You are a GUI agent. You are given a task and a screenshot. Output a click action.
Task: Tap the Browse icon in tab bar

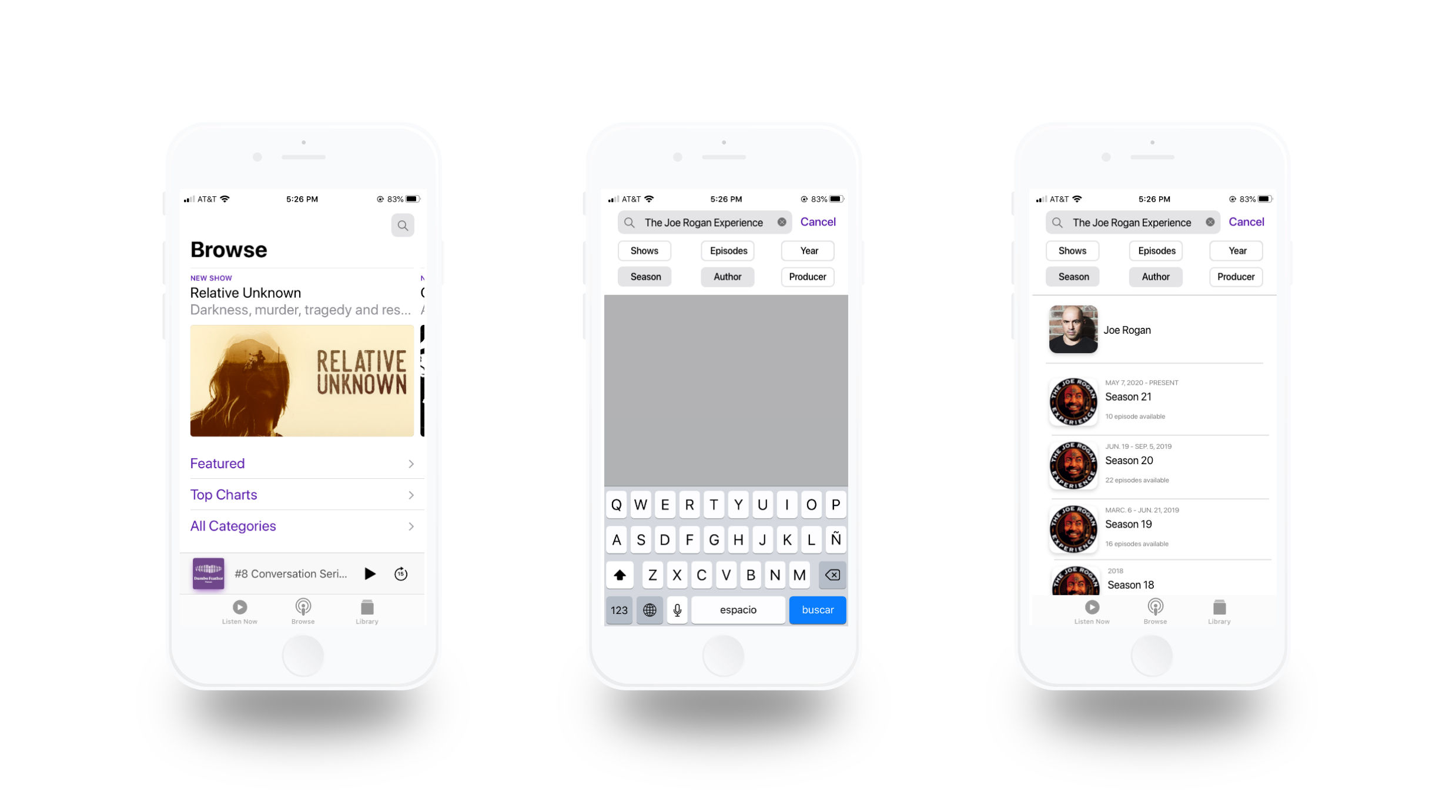coord(302,610)
